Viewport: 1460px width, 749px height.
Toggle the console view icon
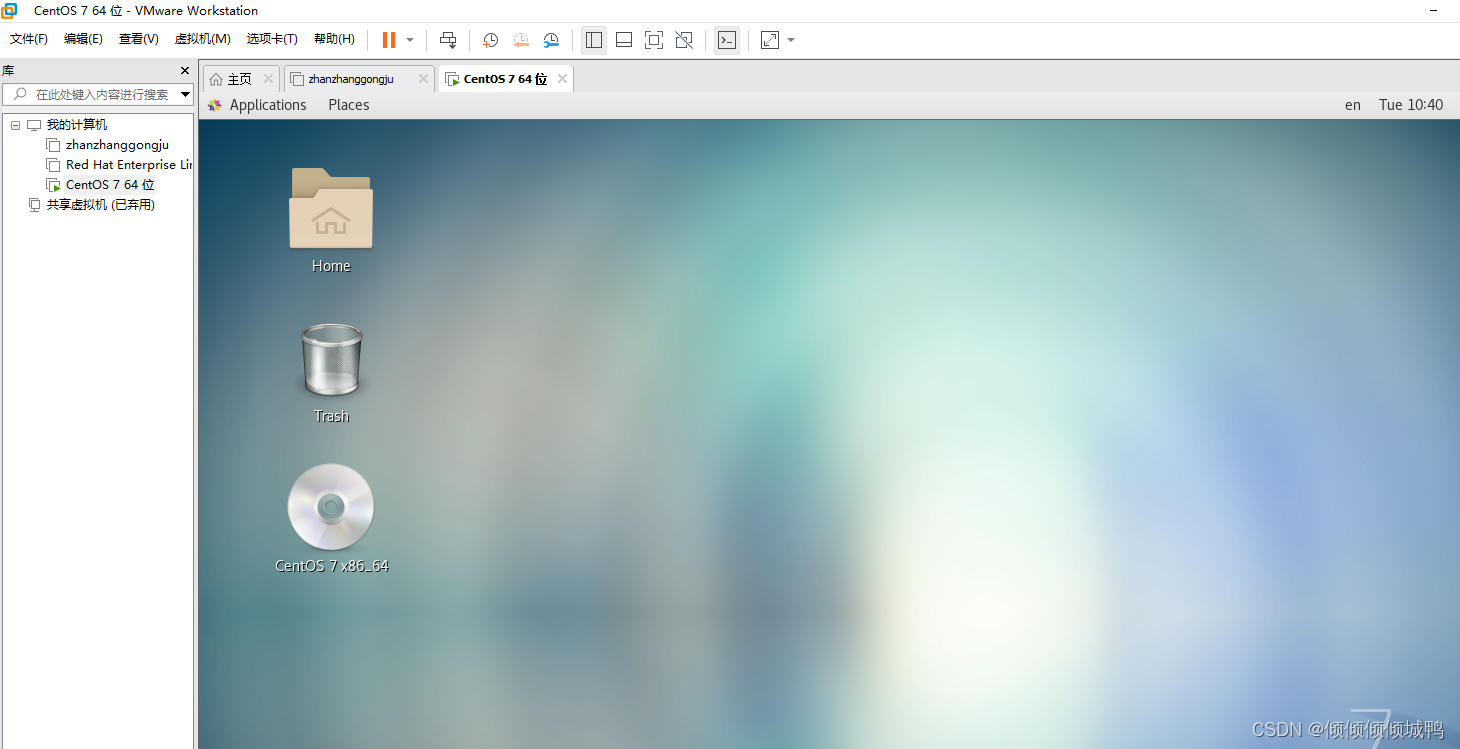727,40
